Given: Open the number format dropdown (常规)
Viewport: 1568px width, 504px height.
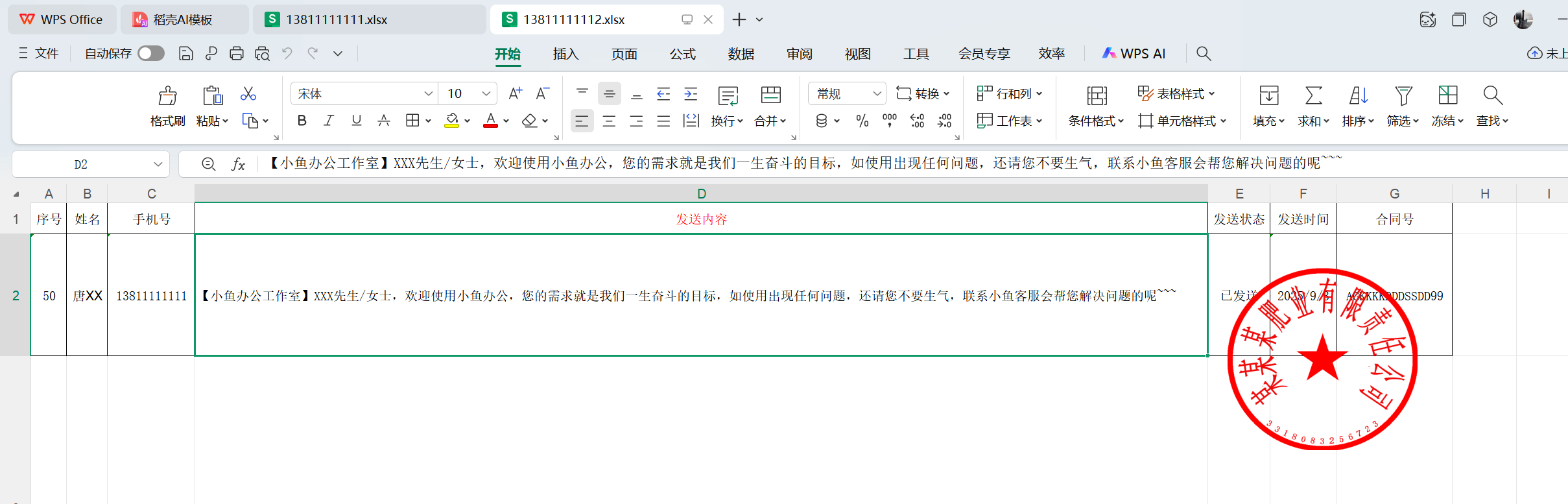Looking at the screenshot, I should pyautogui.click(x=877, y=94).
